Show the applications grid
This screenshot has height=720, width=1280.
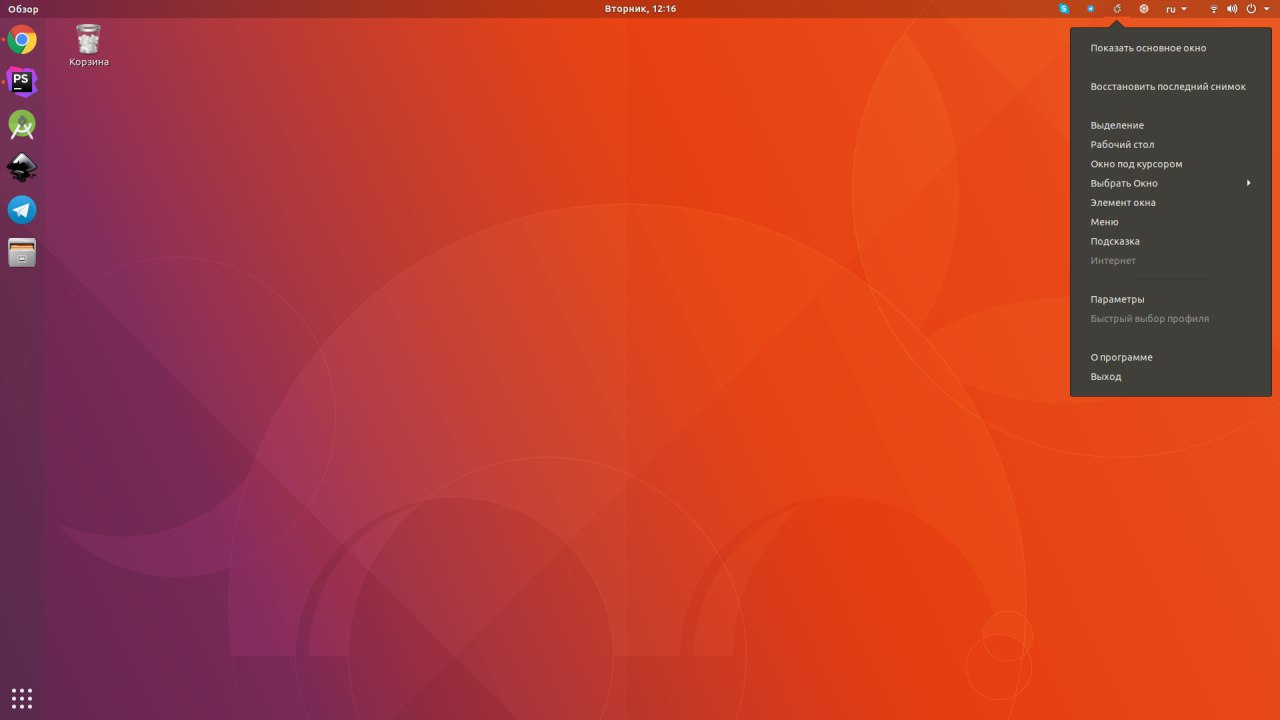pos(22,698)
